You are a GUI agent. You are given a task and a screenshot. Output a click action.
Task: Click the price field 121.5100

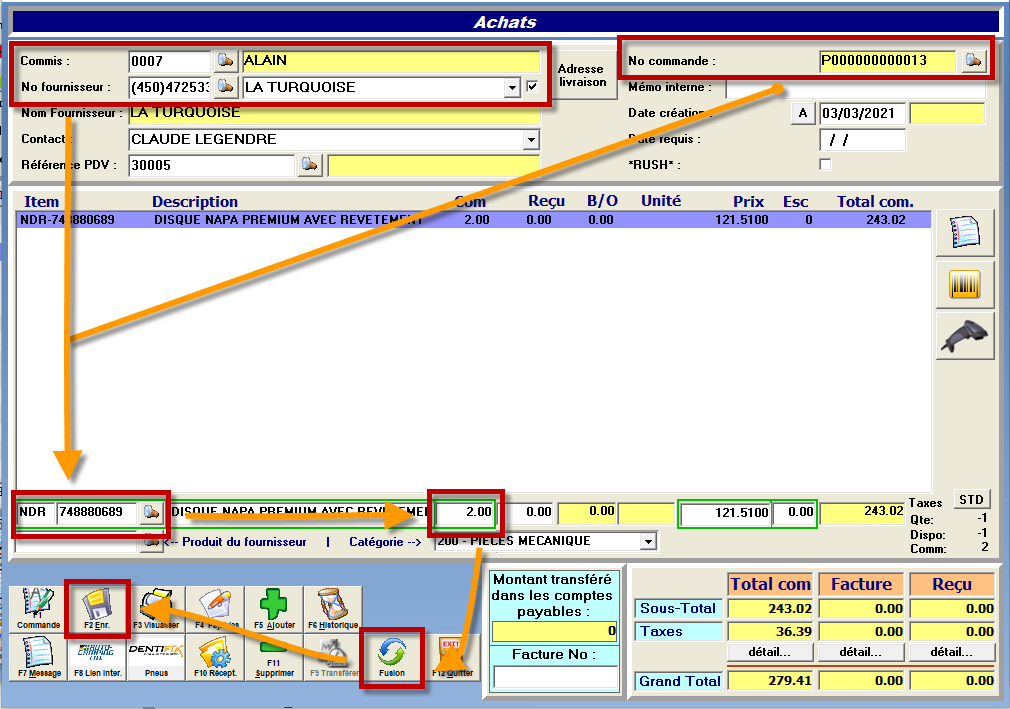coord(726,513)
